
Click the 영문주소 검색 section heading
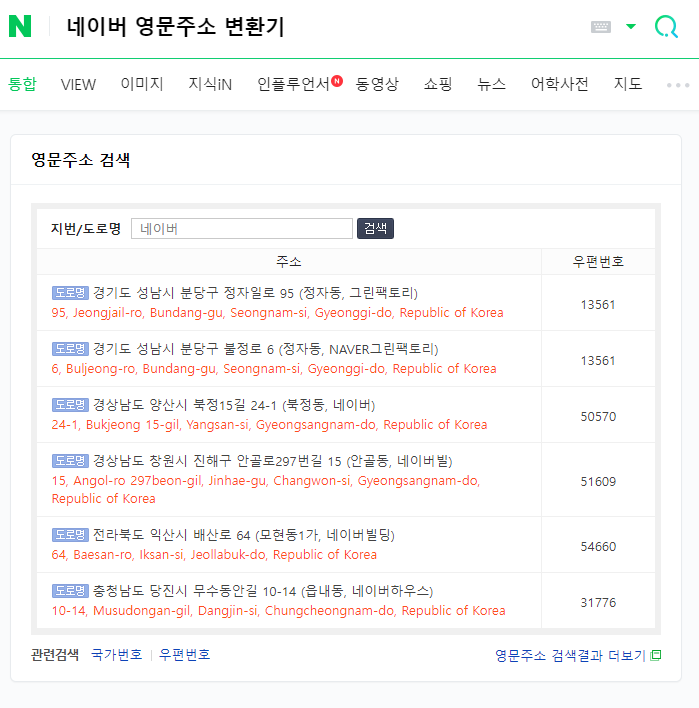coord(81,160)
